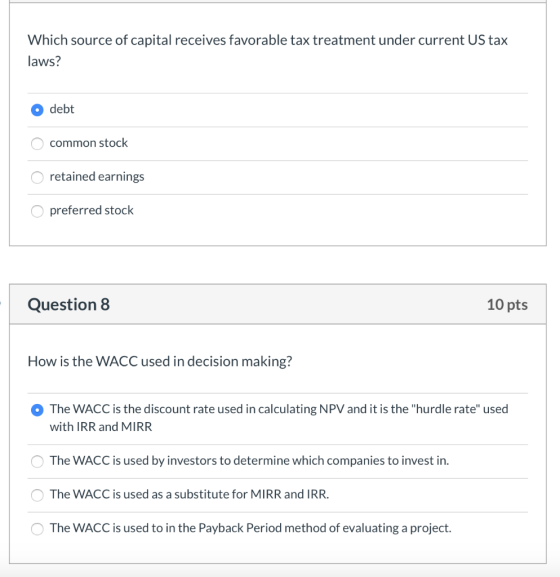
Task: Click the 'How is the WACC used' question text
Action: click(x=160, y=361)
